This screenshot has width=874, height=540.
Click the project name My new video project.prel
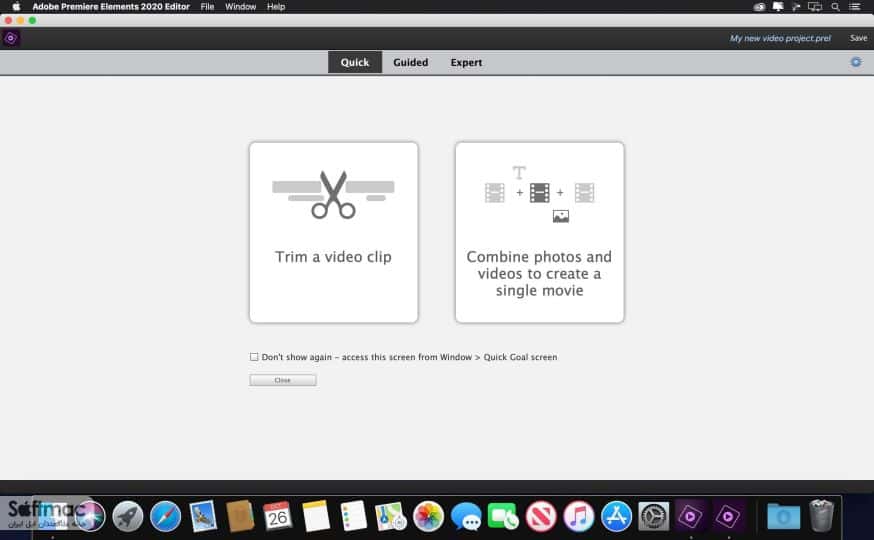(780, 38)
